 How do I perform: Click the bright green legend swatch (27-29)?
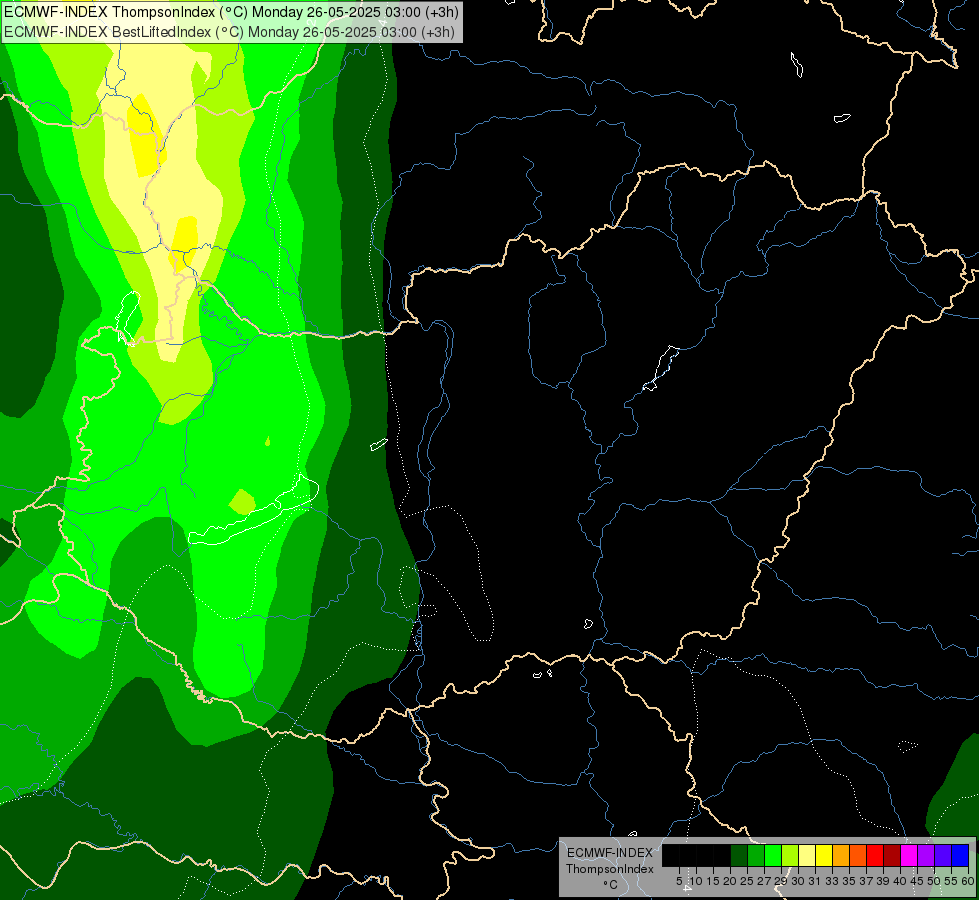click(773, 856)
